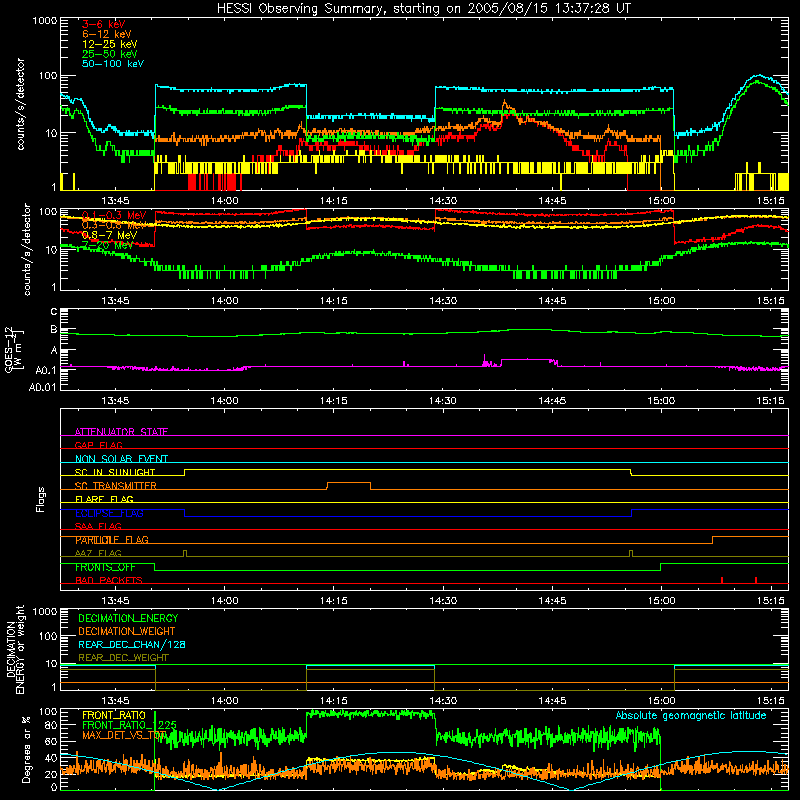Click the B class tick label on the GOES axis
The width and height of the screenshot is (800, 800).
pyautogui.click(x=54, y=330)
